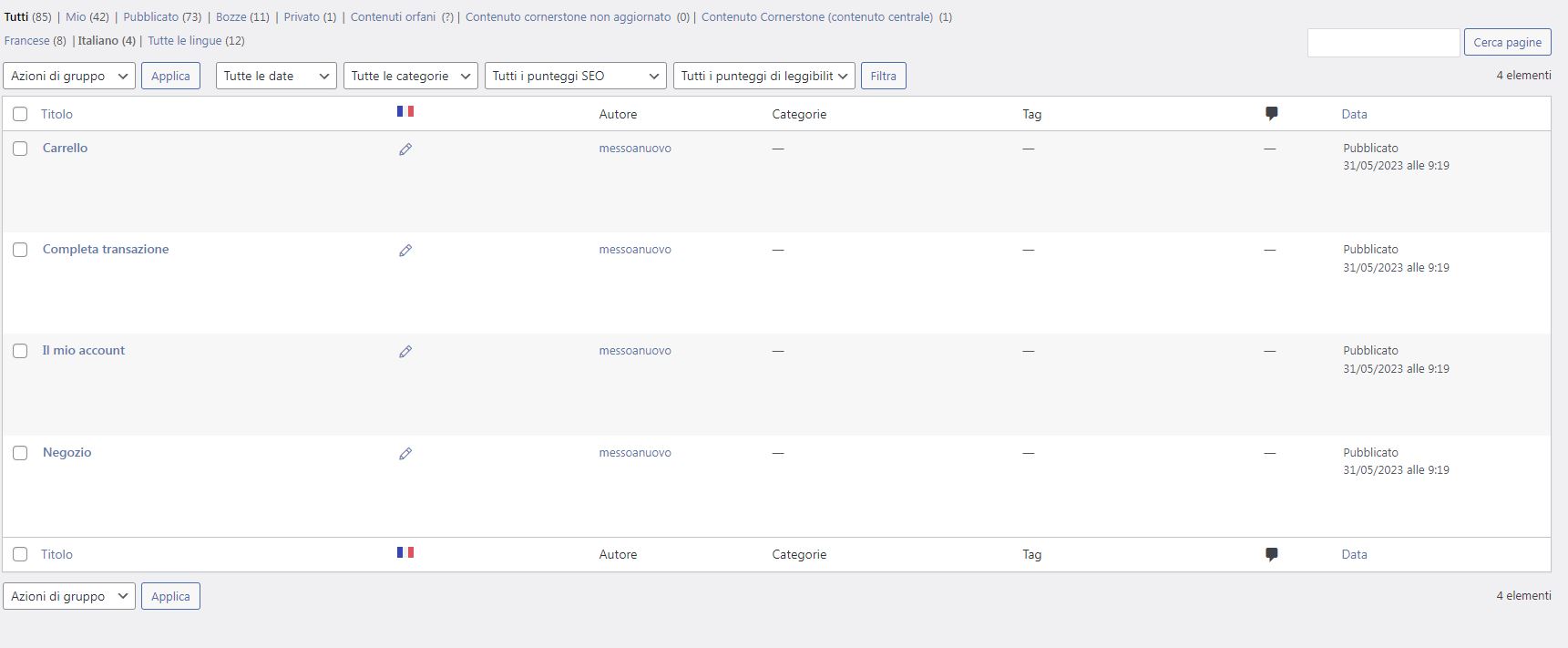
Task: Open the Completa transazione page link
Action: (106, 249)
